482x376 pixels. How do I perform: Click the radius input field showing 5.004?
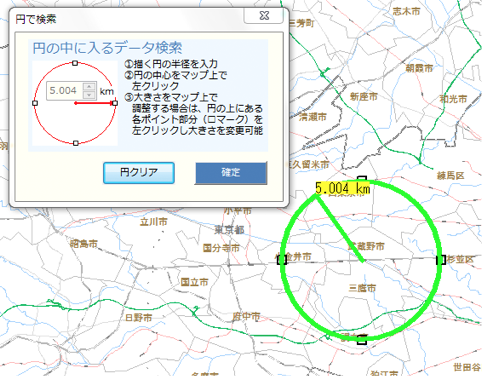65,90
